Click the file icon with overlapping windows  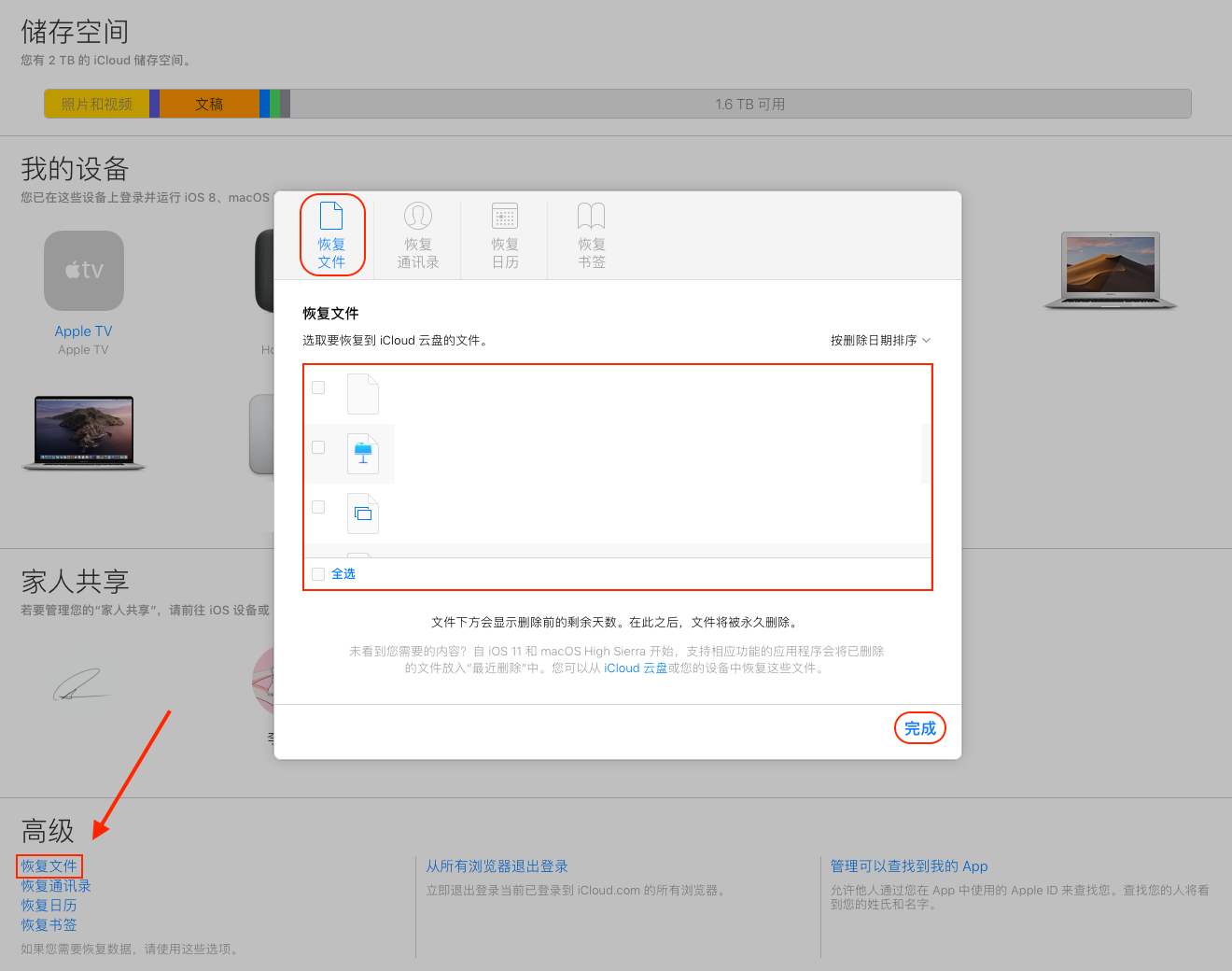point(363,514)
